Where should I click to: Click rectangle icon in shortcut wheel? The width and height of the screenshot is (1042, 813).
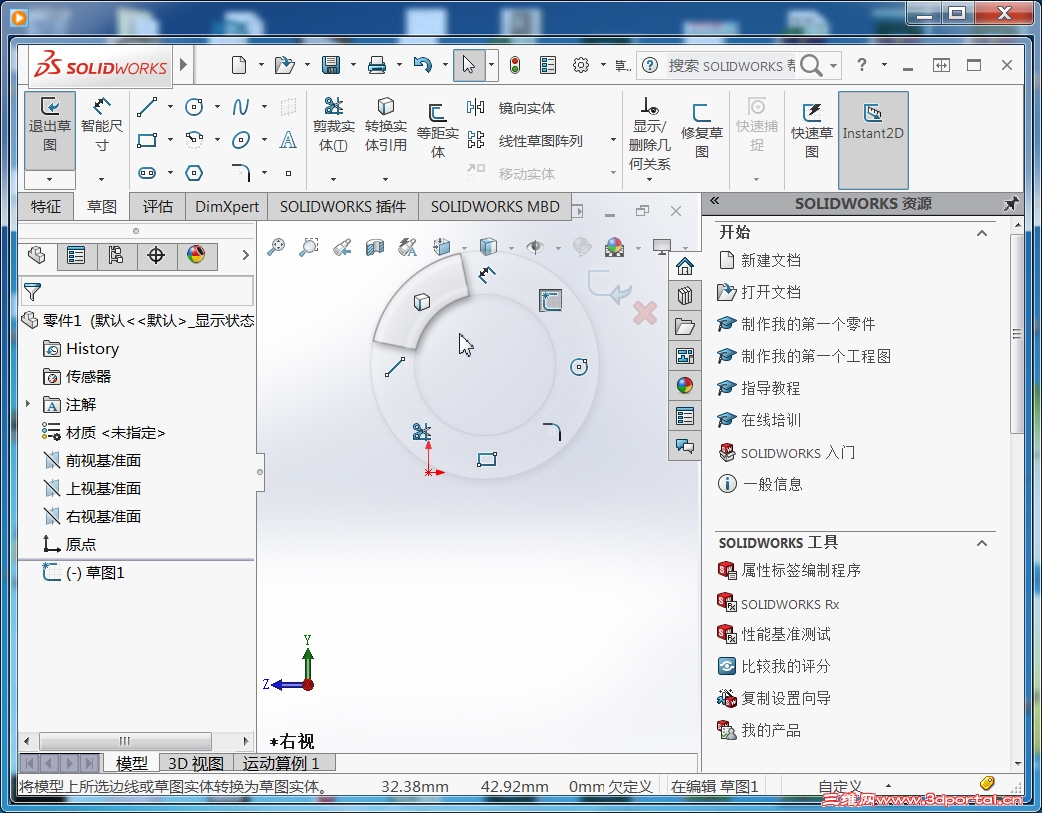point(487,459)
